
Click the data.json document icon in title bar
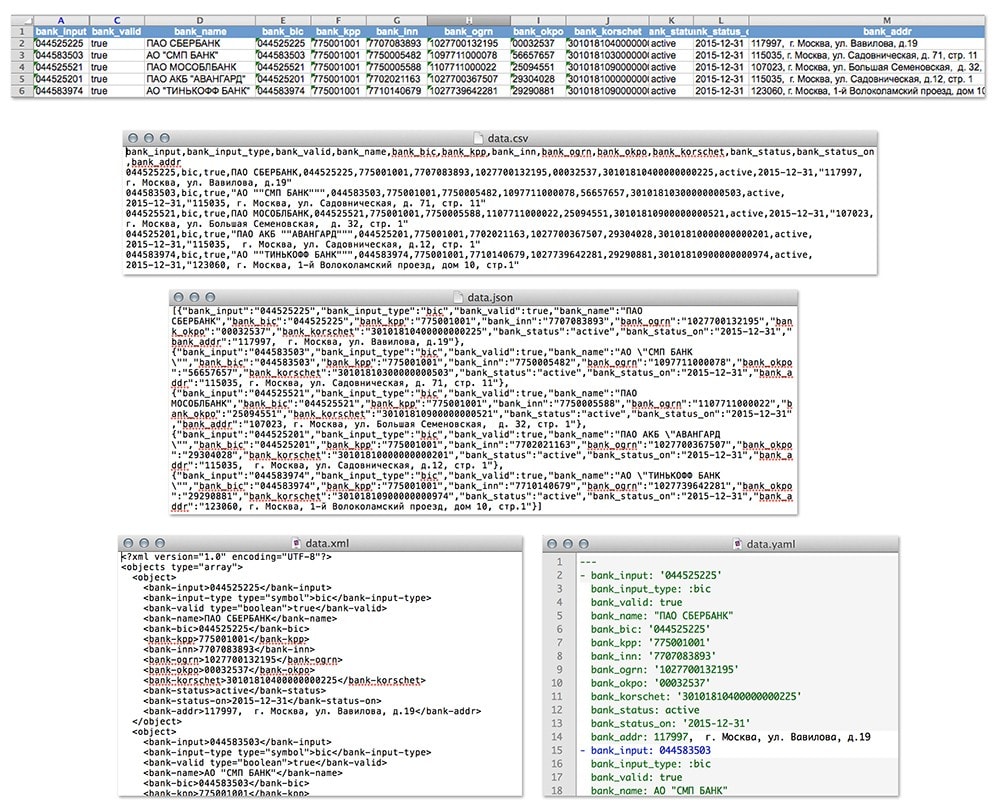[x=461, y=298]
